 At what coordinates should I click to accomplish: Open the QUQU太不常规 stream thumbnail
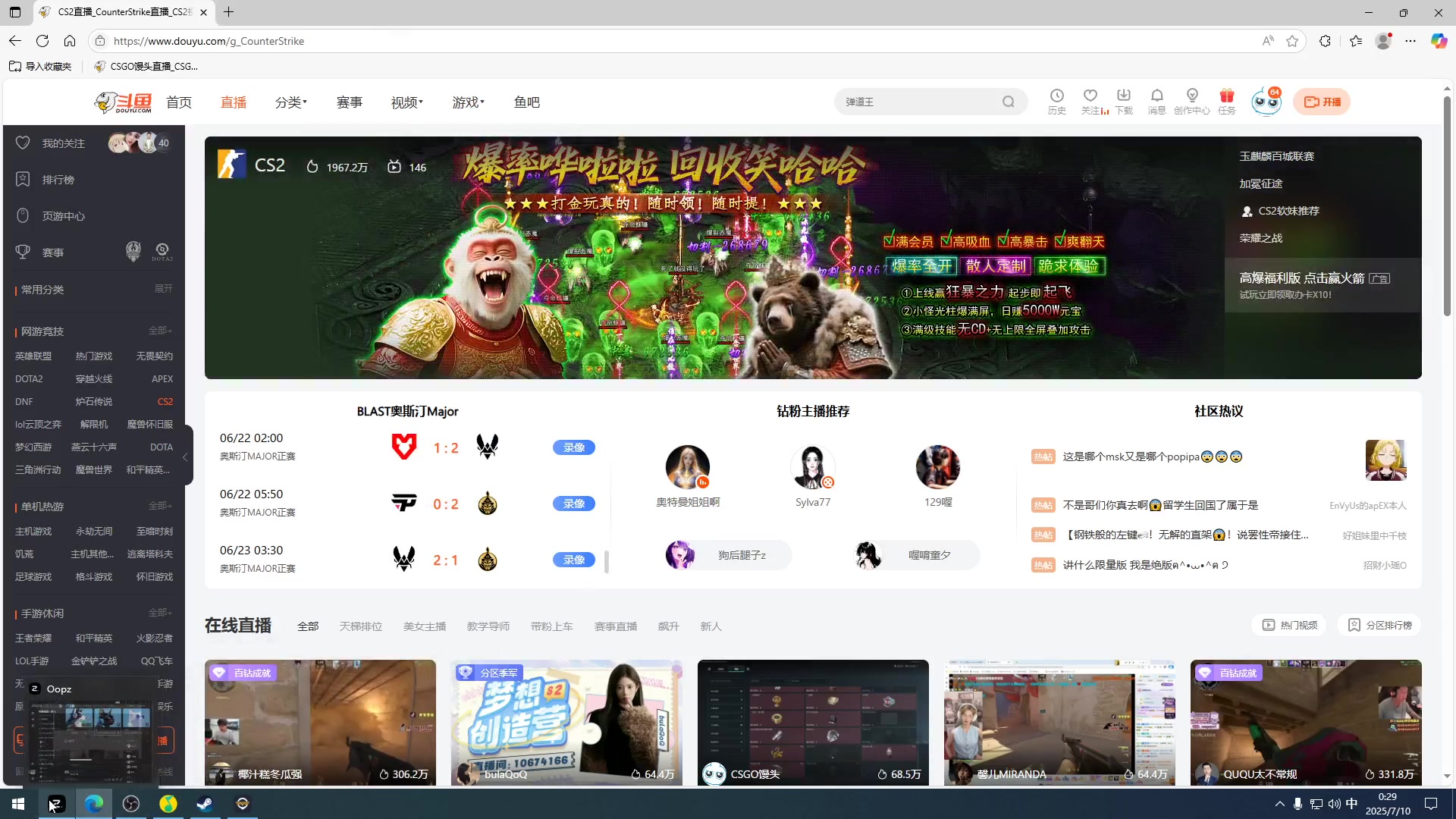click(1306, 722)
